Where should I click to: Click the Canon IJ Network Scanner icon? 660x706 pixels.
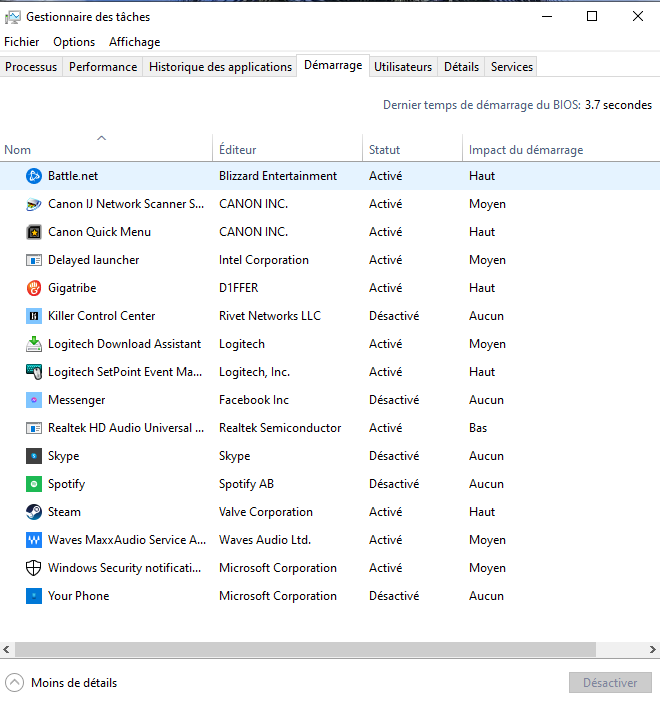point(34,204)
